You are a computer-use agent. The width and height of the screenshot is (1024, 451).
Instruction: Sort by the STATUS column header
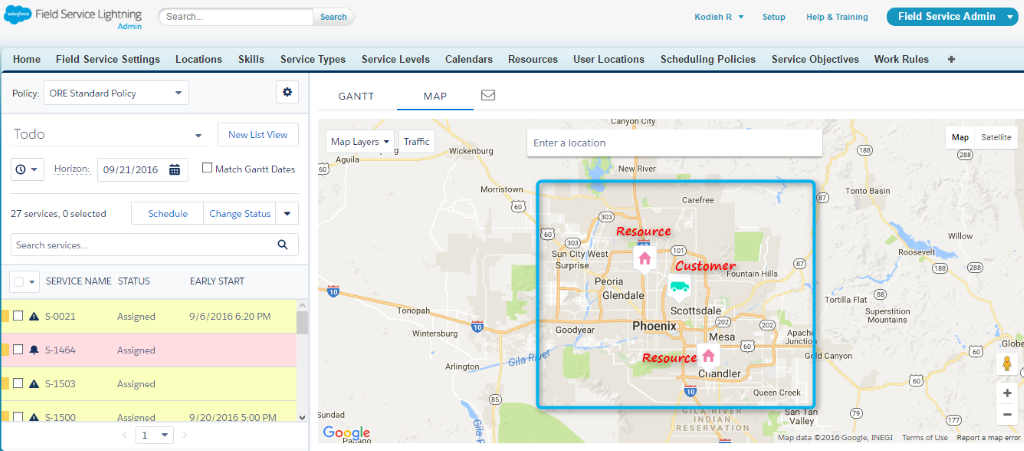click(x=133, y=281)
